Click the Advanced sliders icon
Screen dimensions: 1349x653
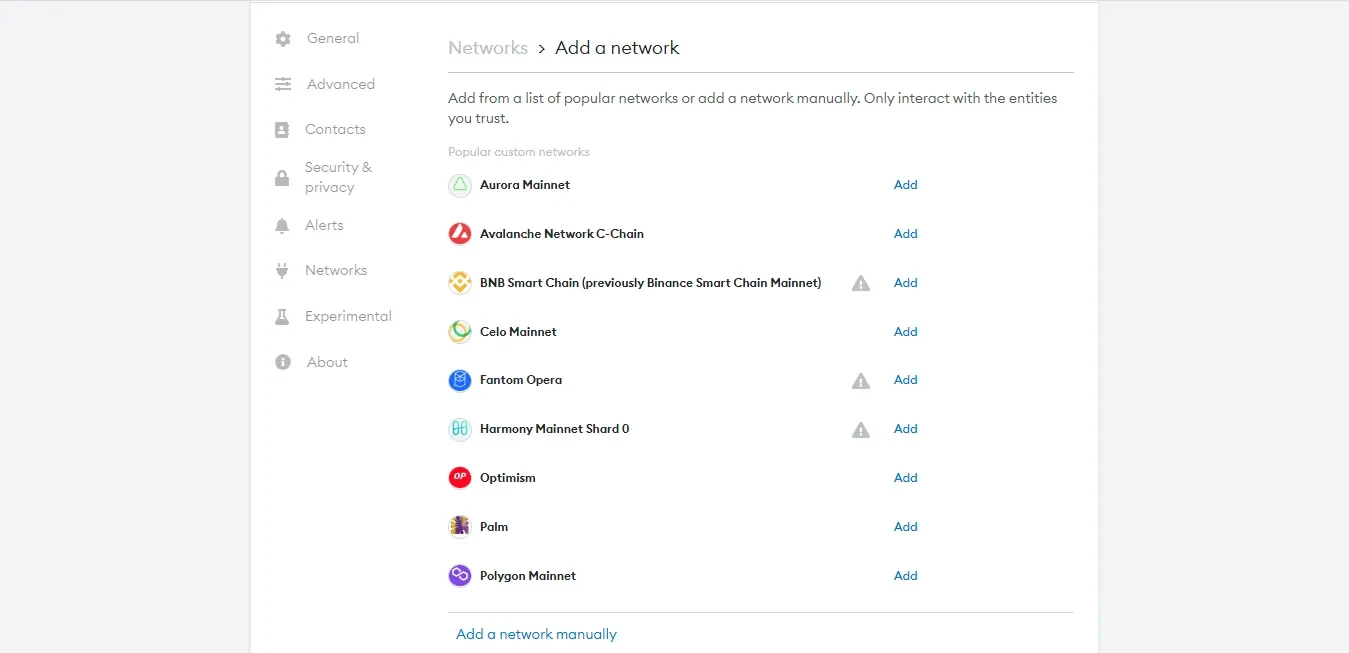[x=283, y=84]
